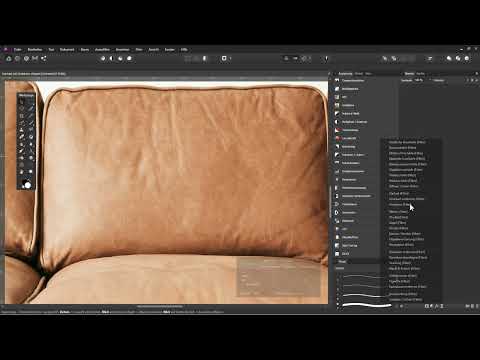Apply auto contrast half-circle toolbar icon
The height and width of the screenshot is (360, 480).
click(x=112, y=59)
